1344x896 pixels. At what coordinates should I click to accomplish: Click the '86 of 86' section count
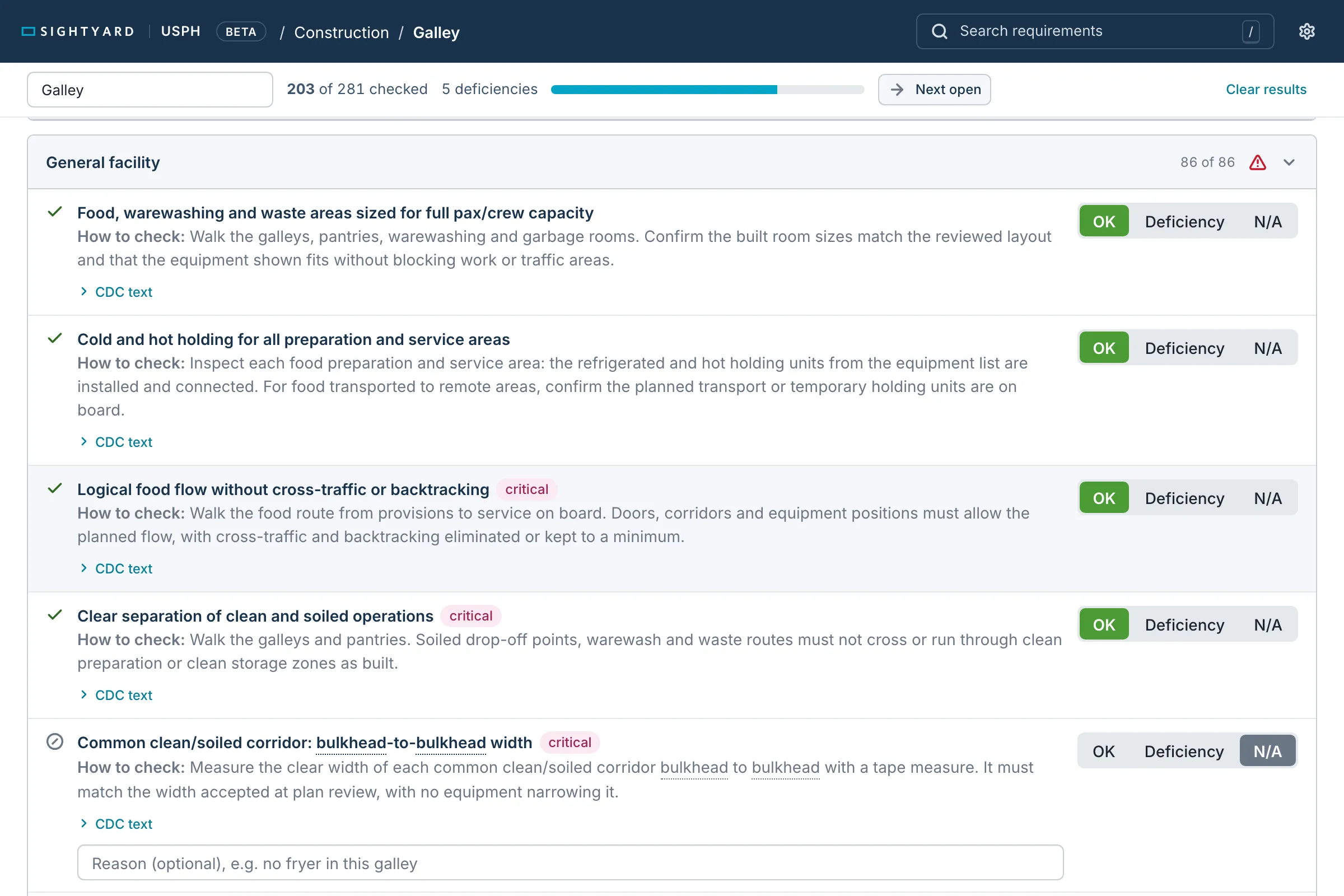[x=1207, y=162]
